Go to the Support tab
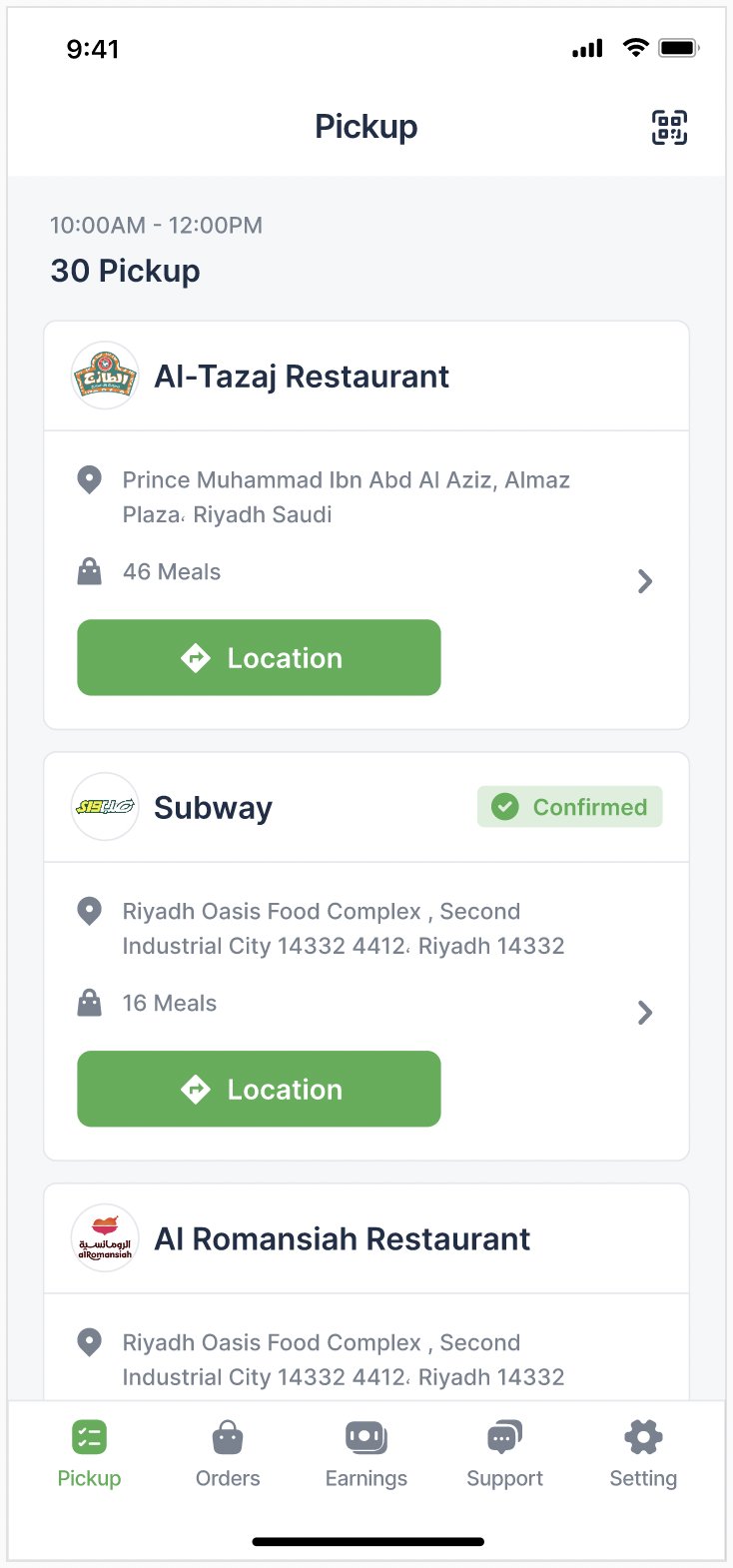Image resolution: width=733 pixels, height=1568 pixels. pos(504,1454)
